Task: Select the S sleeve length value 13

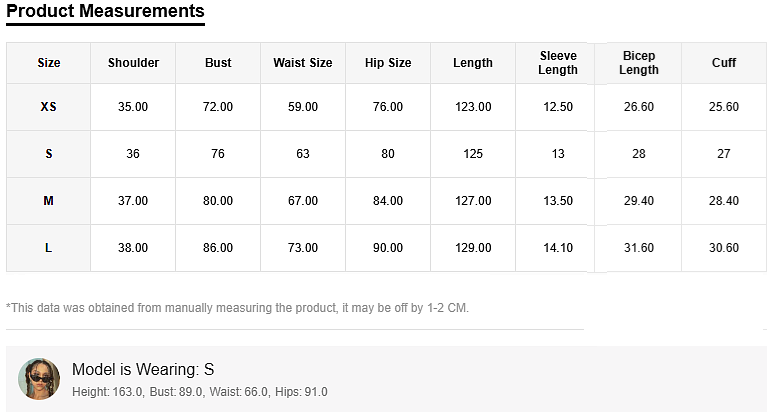Action: tap(558, 154)
